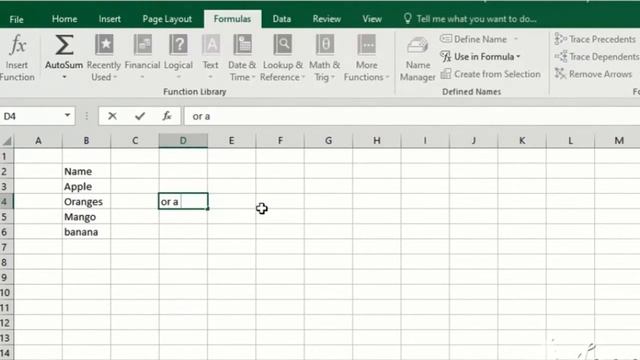The height and width of the screenshot is (360, 640).
Task: Select column H header
Action: (x=377, y=141)
